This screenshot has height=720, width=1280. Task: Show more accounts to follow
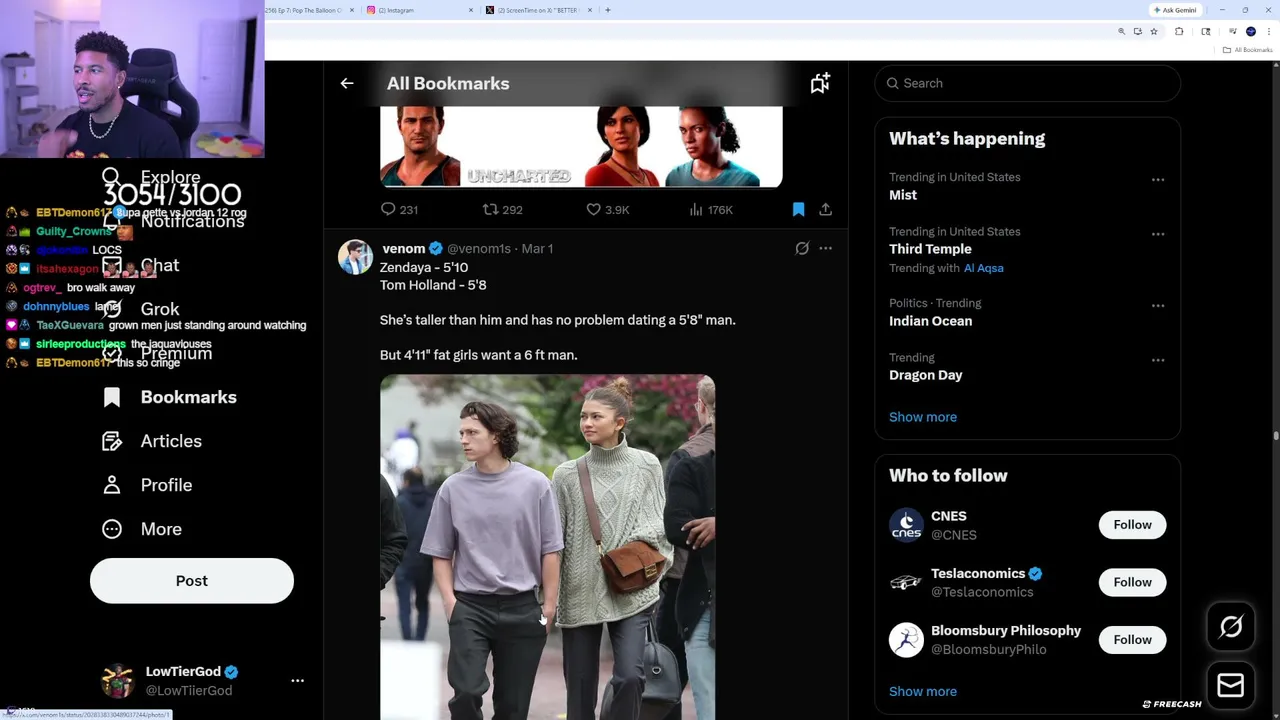(x=923, y=691)
